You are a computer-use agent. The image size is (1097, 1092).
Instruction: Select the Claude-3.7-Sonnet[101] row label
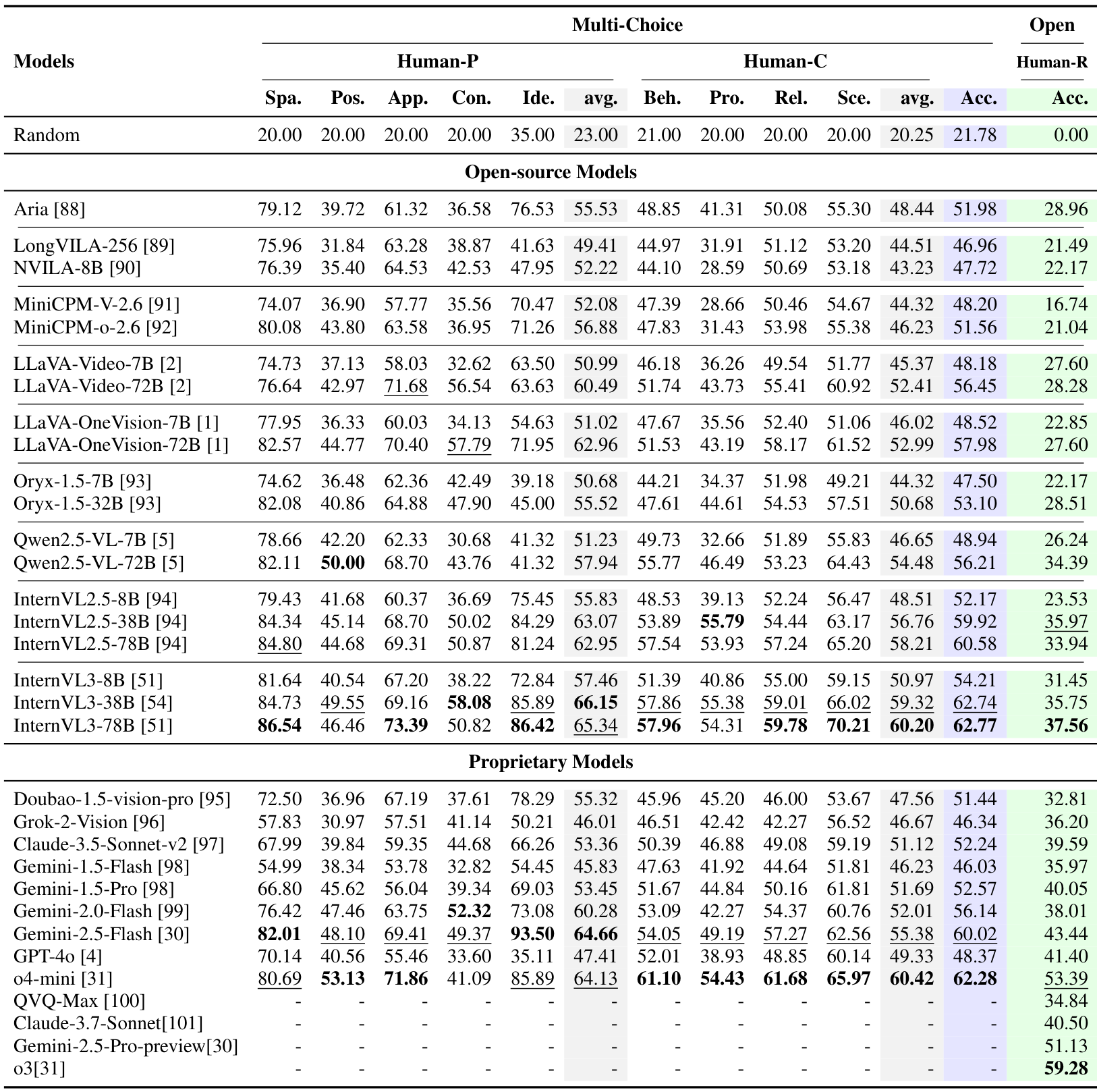[x=108, y=1024]
